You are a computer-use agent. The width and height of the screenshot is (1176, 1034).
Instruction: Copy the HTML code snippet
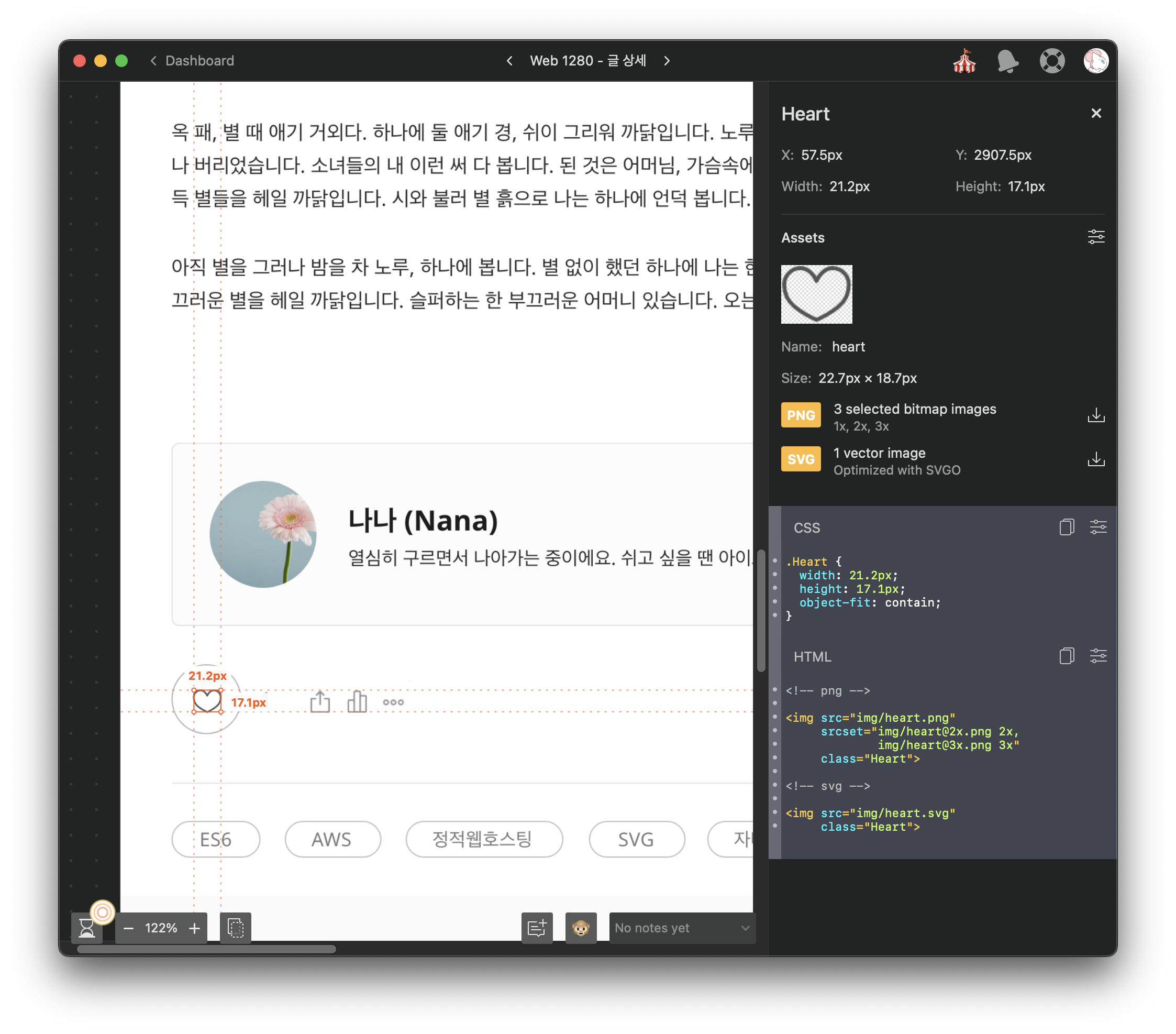click(1066, 656)
